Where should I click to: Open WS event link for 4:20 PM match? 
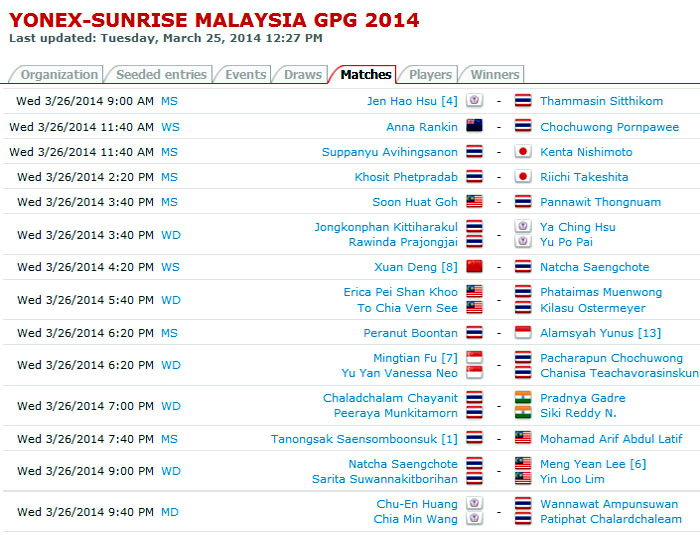(x=170, y=267)
